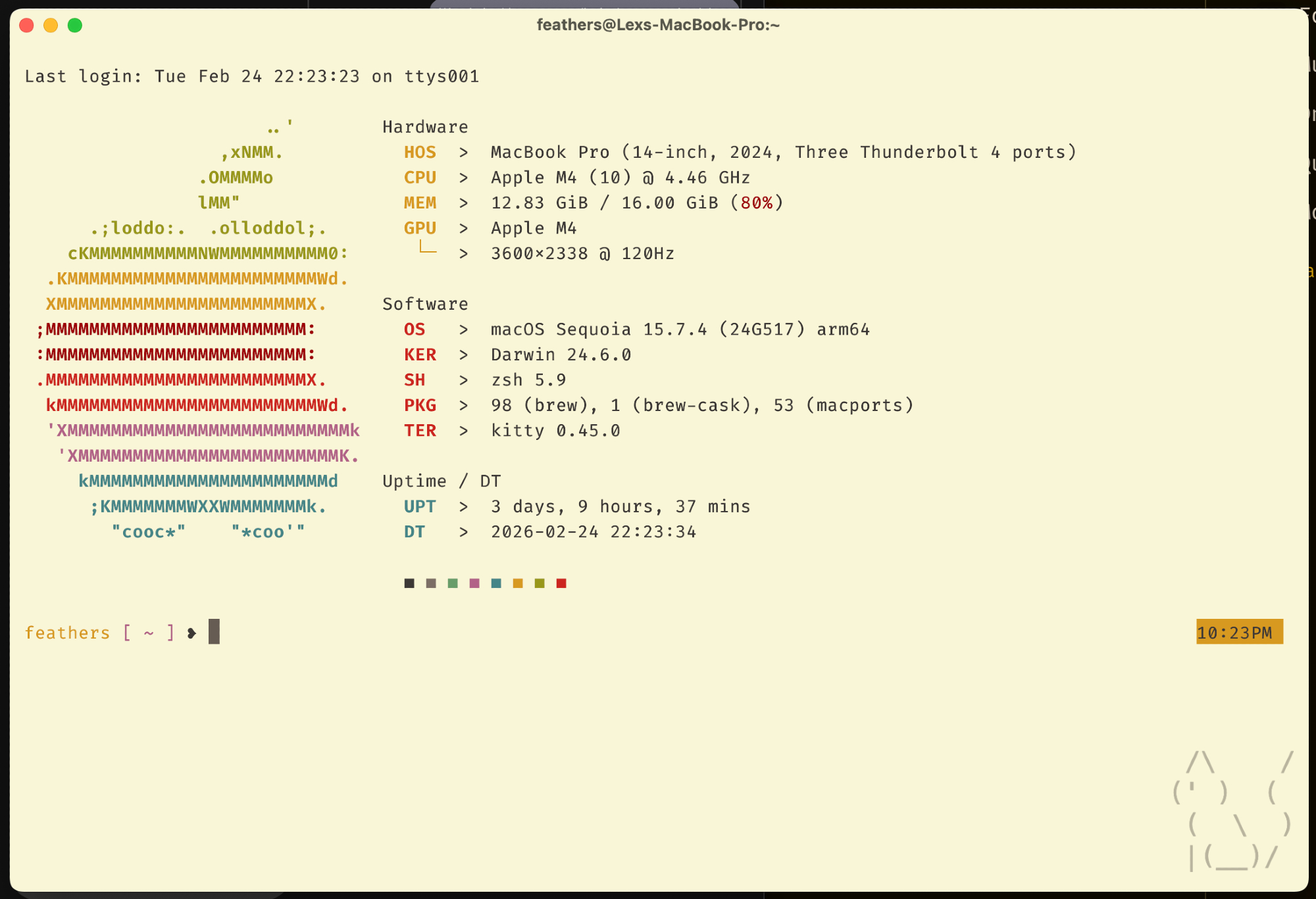Click the 10:23PM time badge
This screenshot has width=1316, height=899.
1239,632
